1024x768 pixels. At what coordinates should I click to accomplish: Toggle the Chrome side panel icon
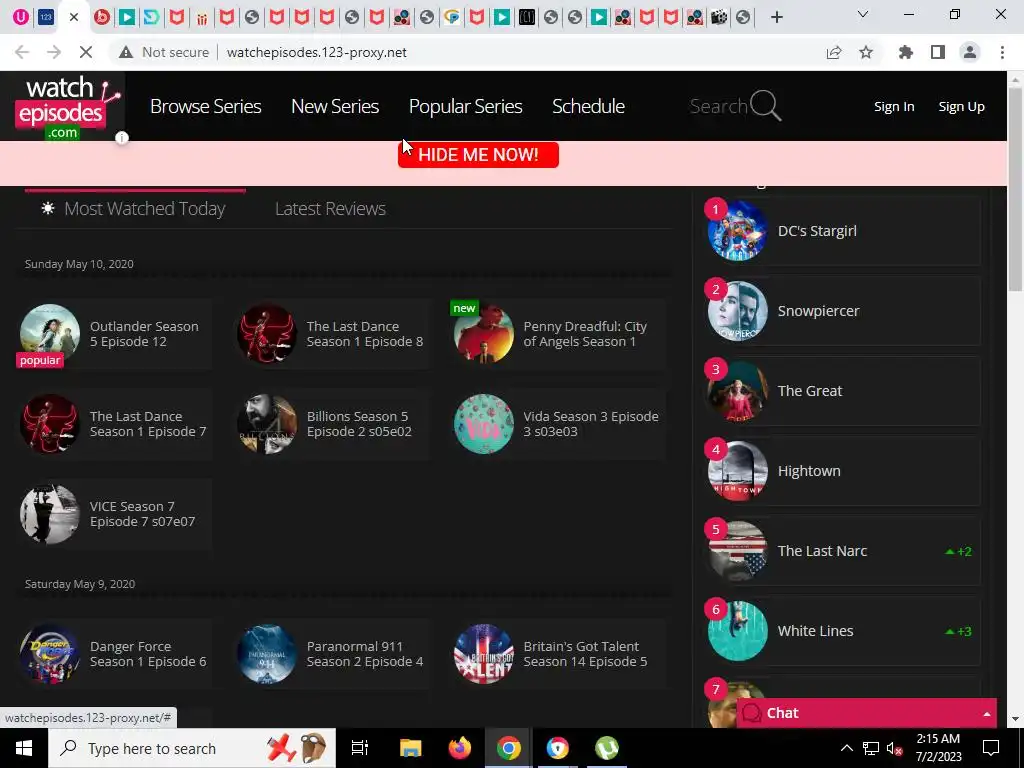tap(938, 52)
